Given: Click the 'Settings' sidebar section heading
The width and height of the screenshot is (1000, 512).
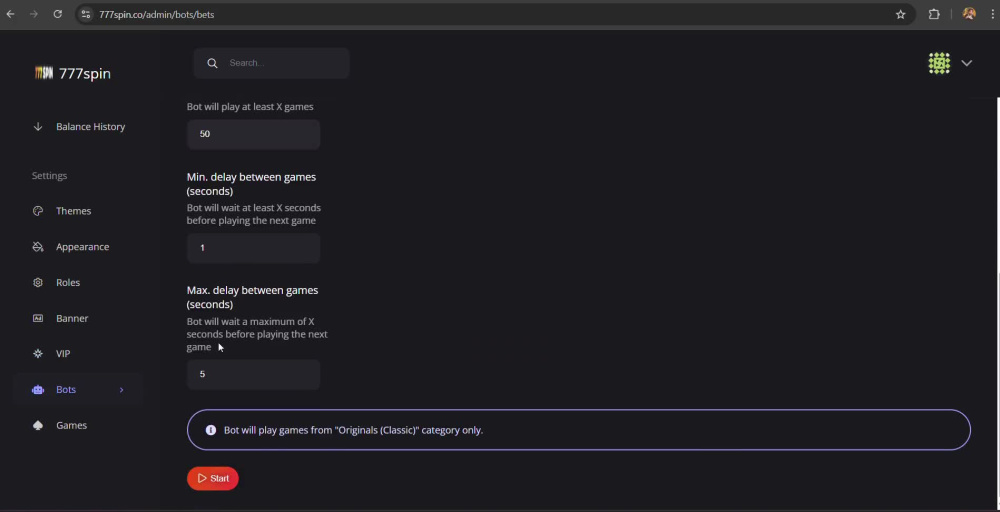Looking at the screenshot, I should click(x=49, y=175).
